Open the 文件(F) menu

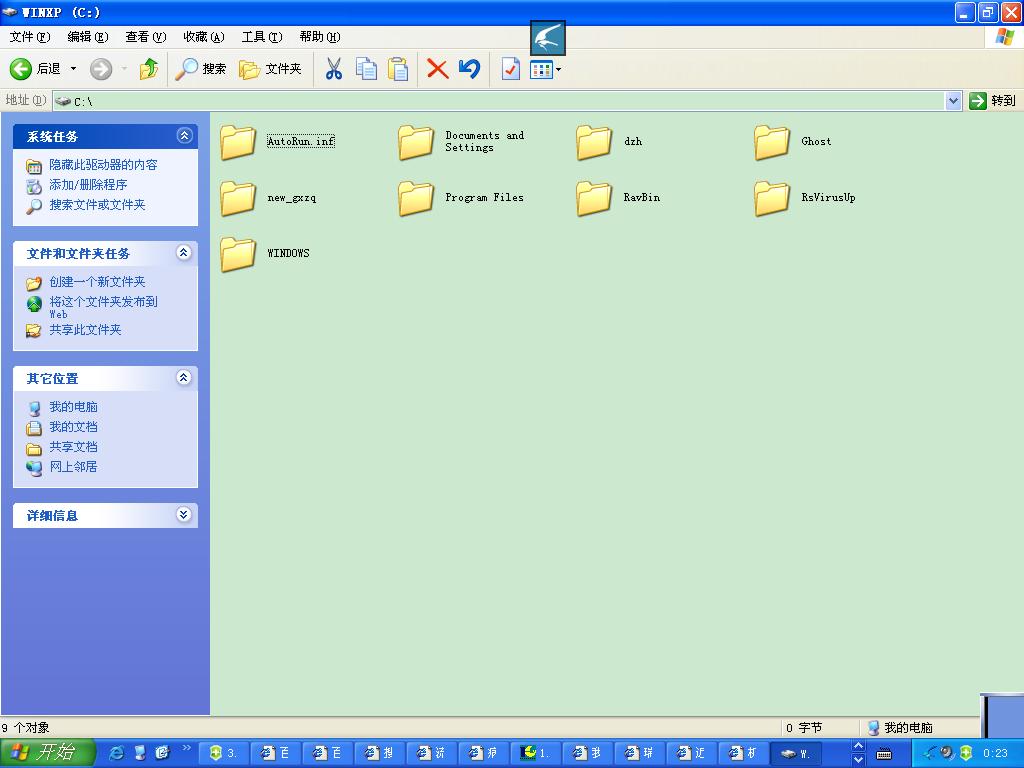[30, 37]
